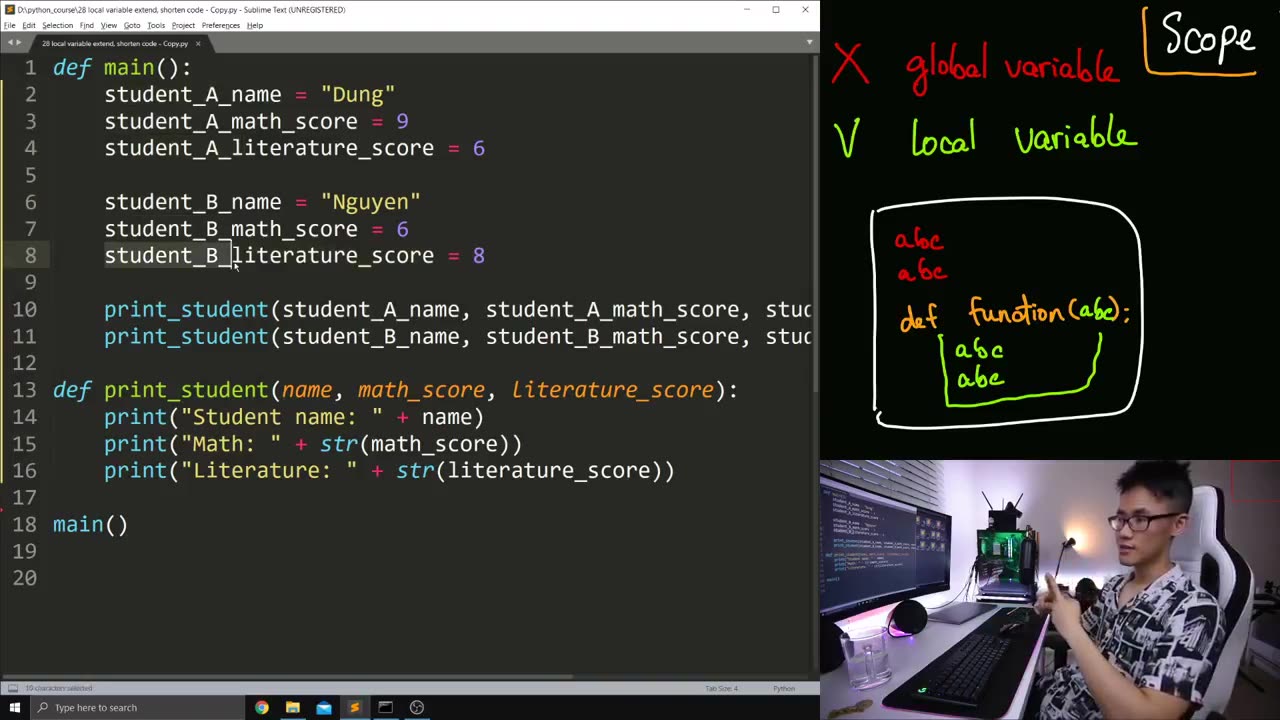Click line number 13 in the gutter
The height and width of the screenshot is (720, 1280).
[x=25, y=390]
